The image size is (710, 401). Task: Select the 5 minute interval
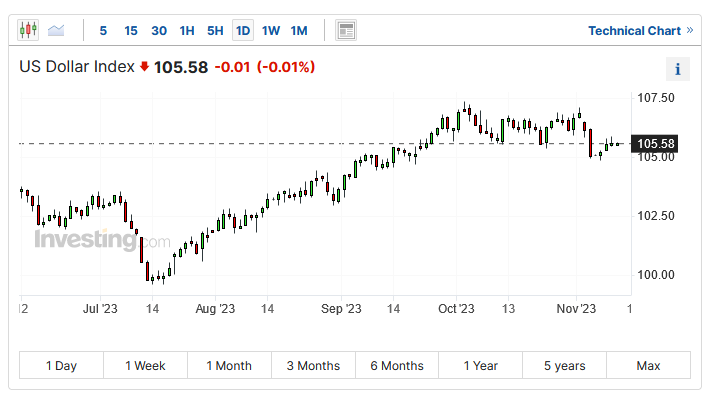click(103, 30)
